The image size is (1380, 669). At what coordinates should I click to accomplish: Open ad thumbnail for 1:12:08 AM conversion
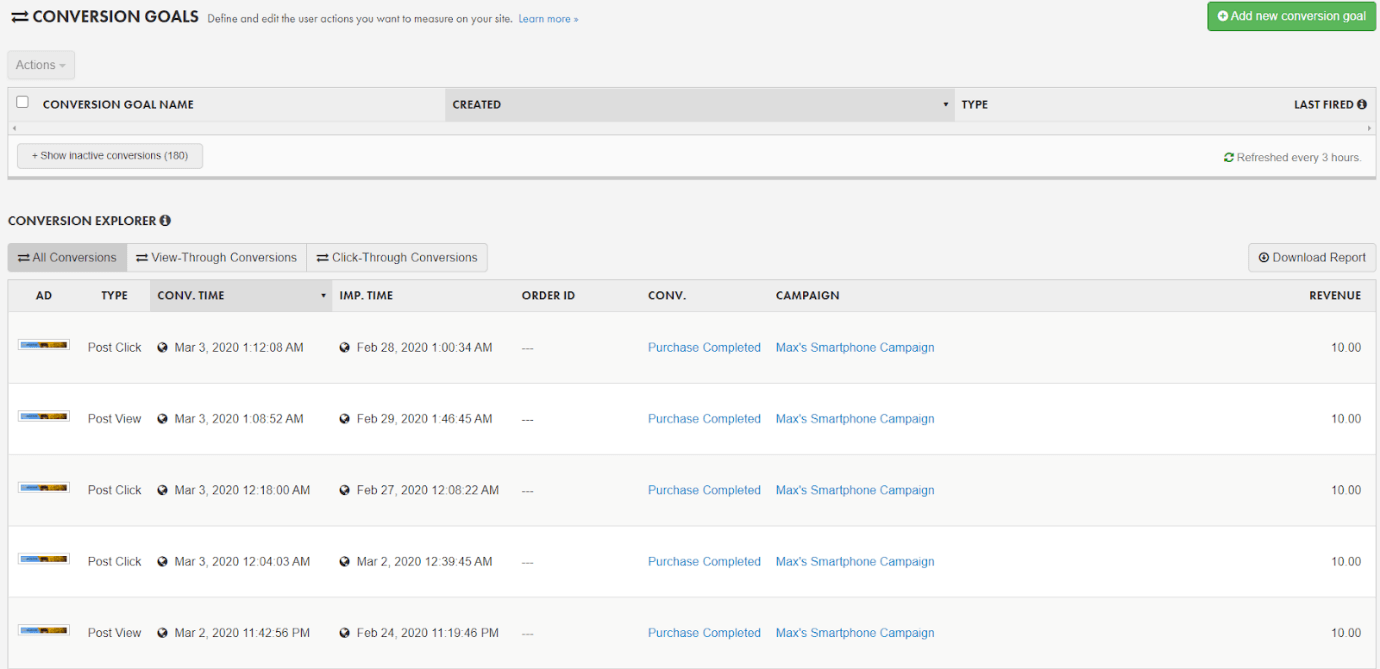(x=44, y=345)
